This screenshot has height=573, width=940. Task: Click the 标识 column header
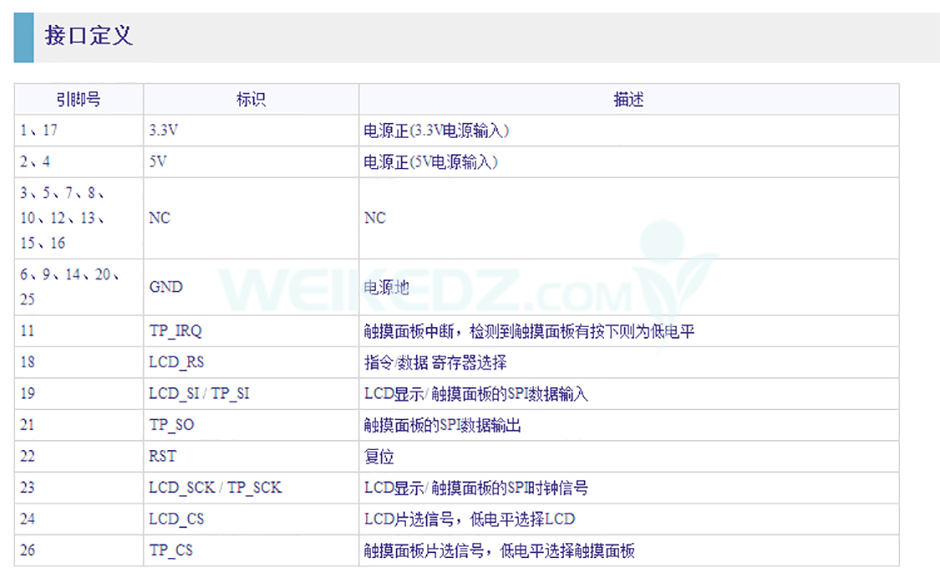click(x=251, y=99)
